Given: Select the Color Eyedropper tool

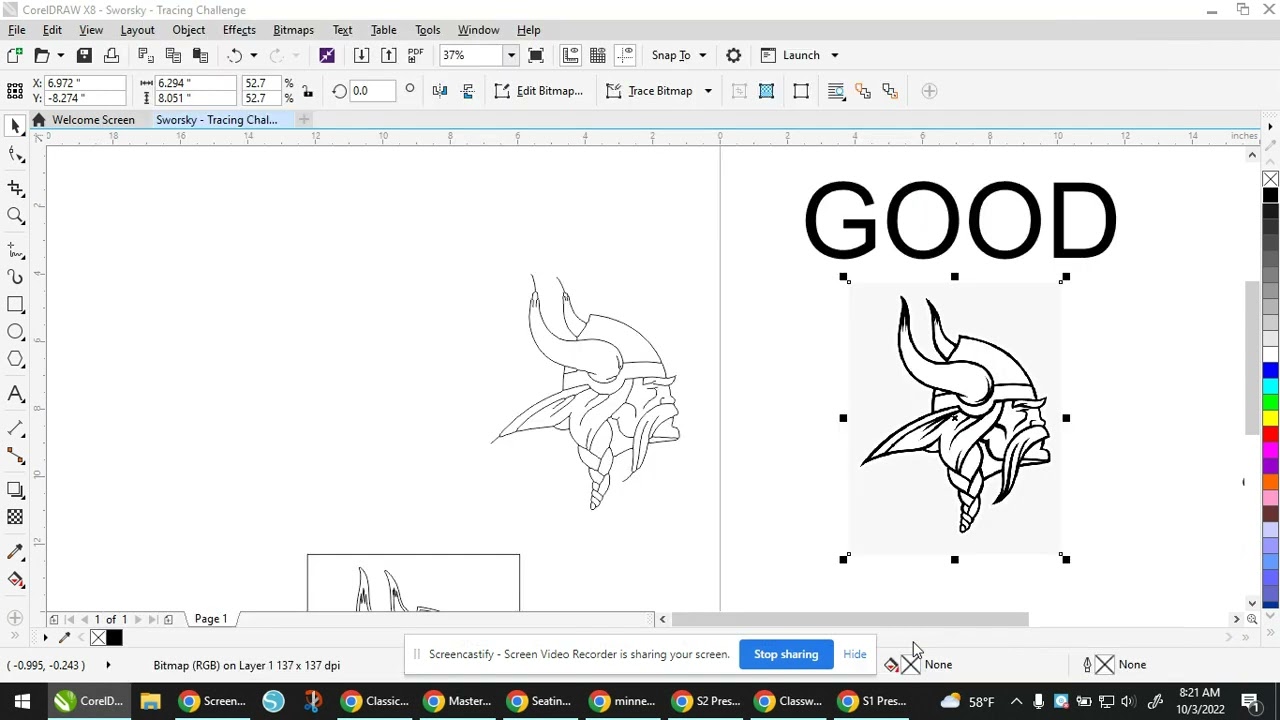Looking at the screenshot, I should (15, 552).
